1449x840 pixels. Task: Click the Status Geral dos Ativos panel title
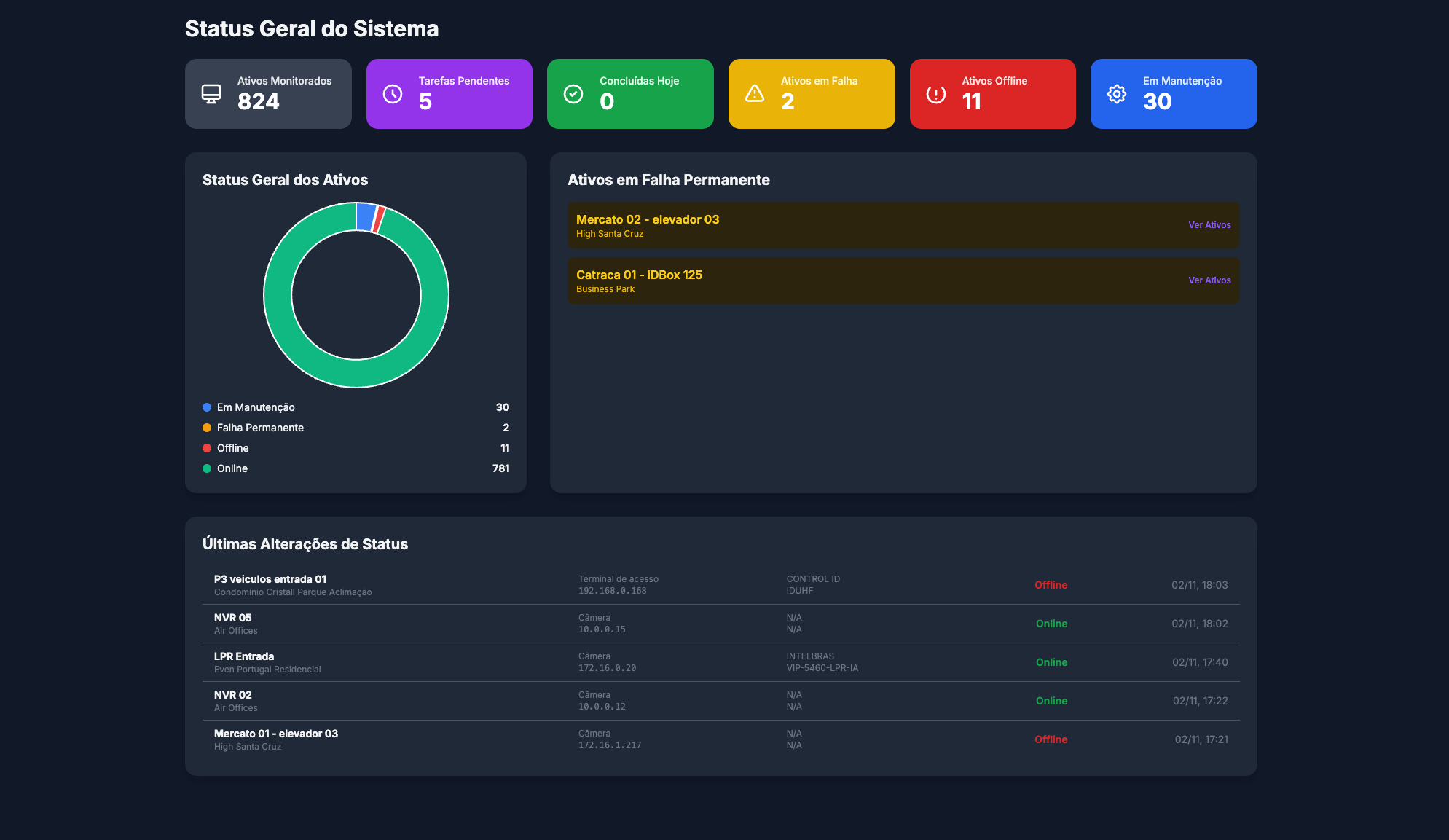click(x=285, y=180)
